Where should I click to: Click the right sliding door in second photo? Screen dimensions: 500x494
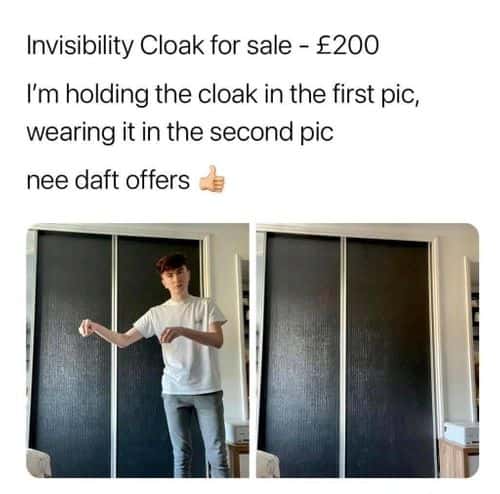388,357
